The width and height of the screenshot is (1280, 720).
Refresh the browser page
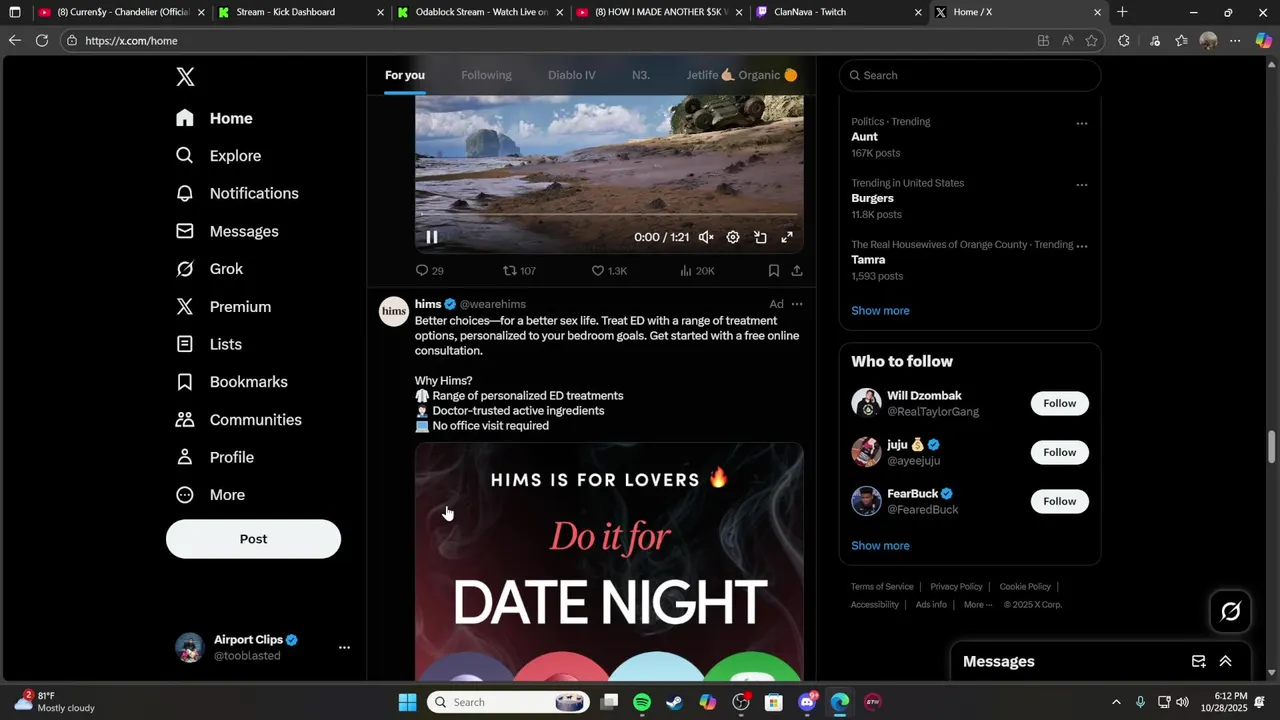click(42, 40)
